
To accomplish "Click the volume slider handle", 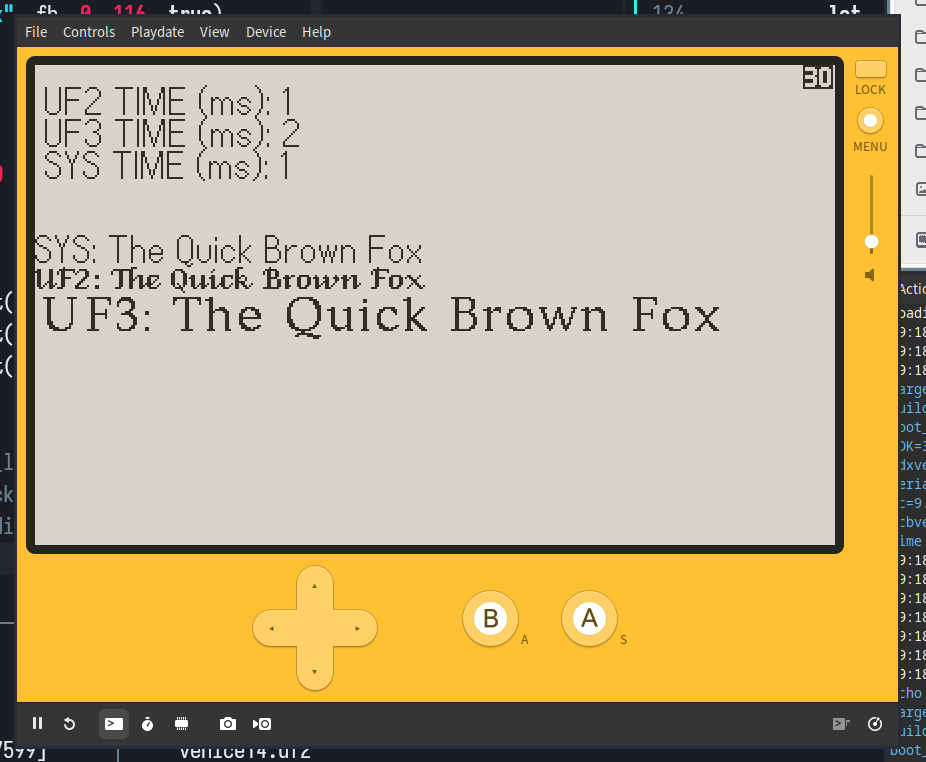I will (x=871, y=242).
